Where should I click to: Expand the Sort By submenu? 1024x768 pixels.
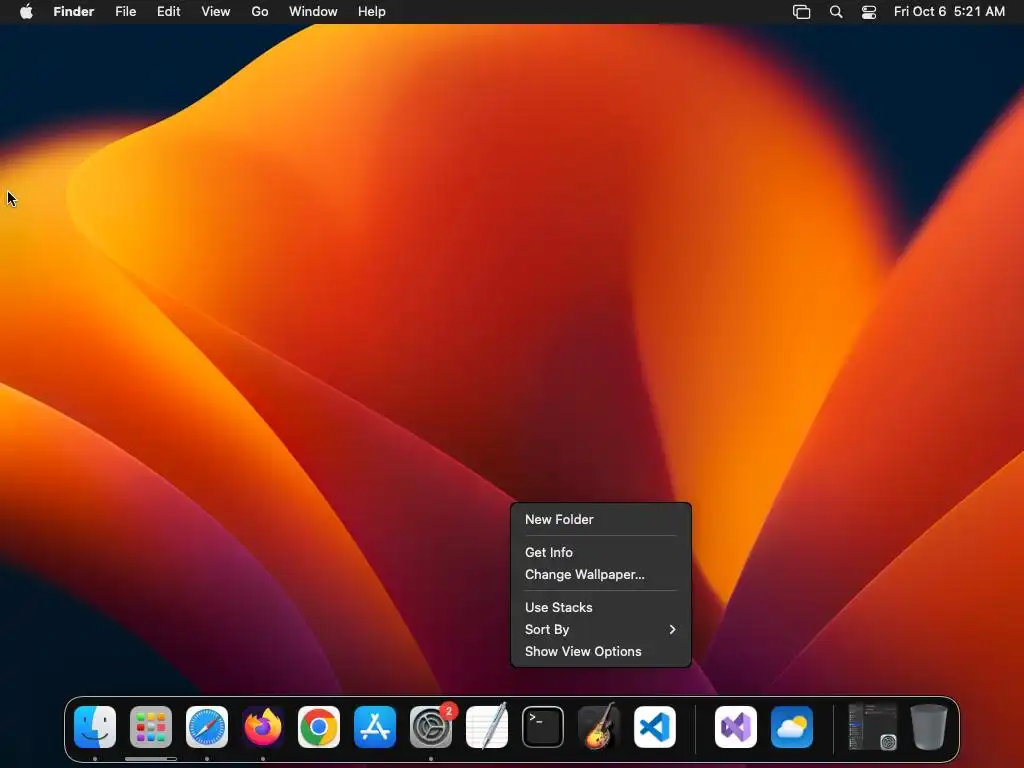pyautogui.click(x=601, y=629)
